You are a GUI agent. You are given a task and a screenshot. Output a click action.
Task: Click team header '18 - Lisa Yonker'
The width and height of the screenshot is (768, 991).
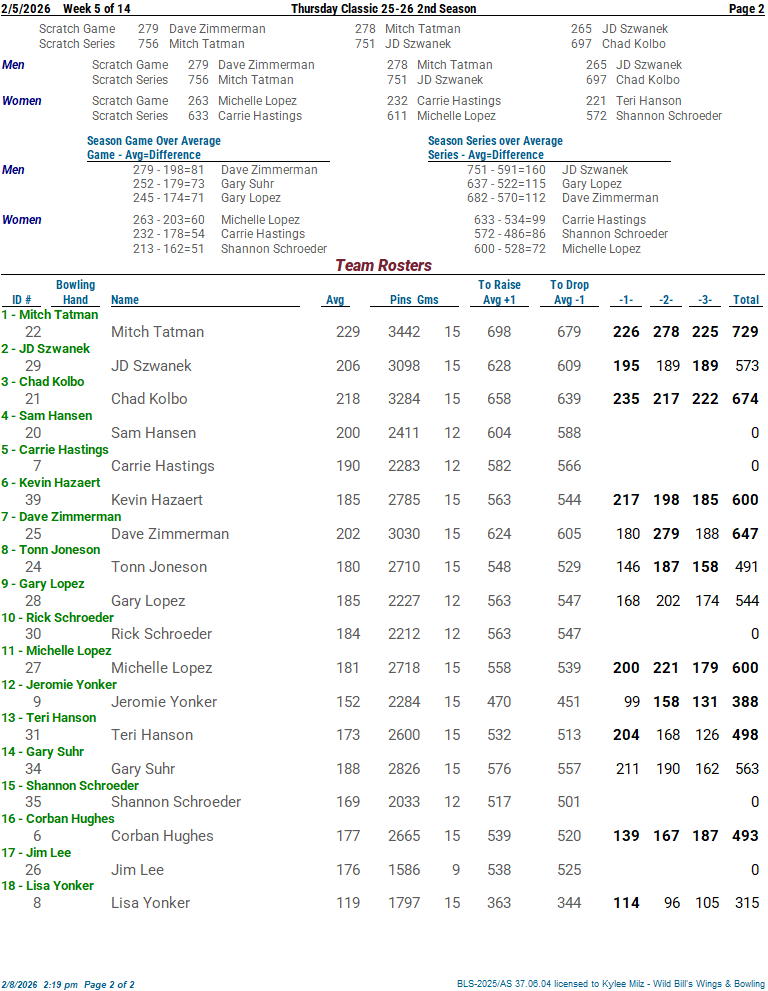tap(47, 886)
